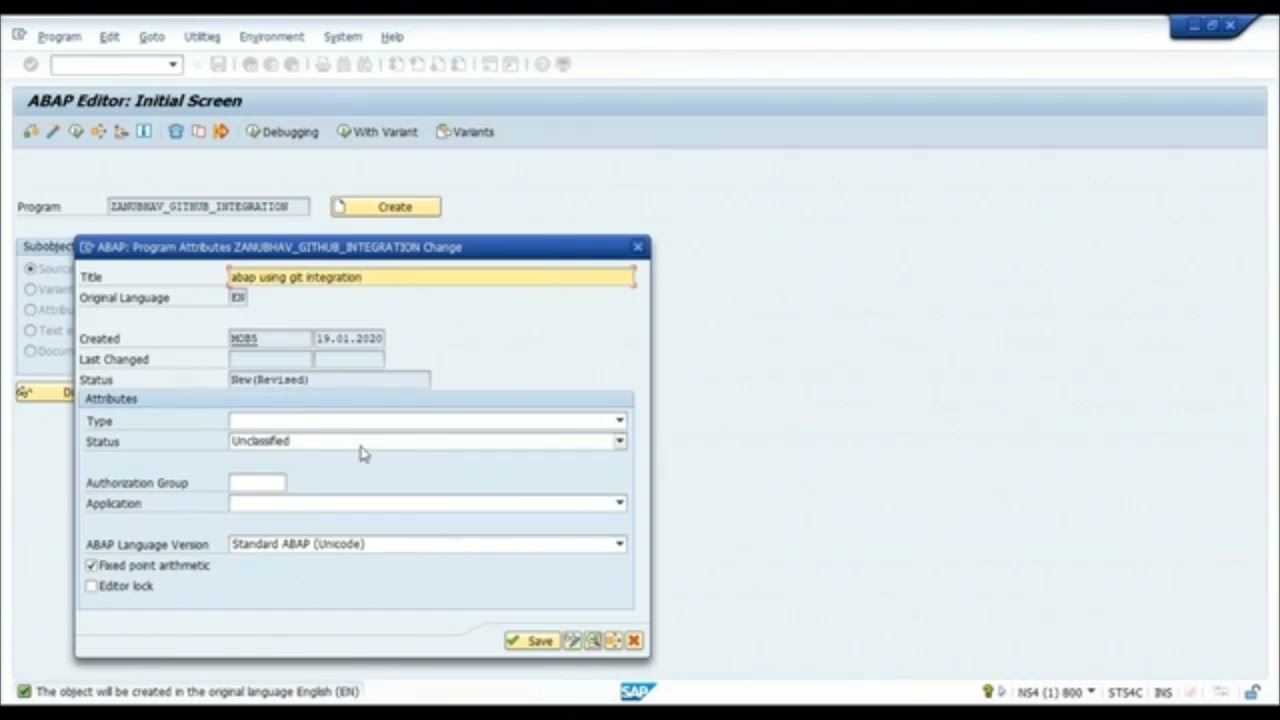The height and width of the screenshot is (720, 1280).
Task: Click the Activate wand icon
Action: (x=53, y=131)
